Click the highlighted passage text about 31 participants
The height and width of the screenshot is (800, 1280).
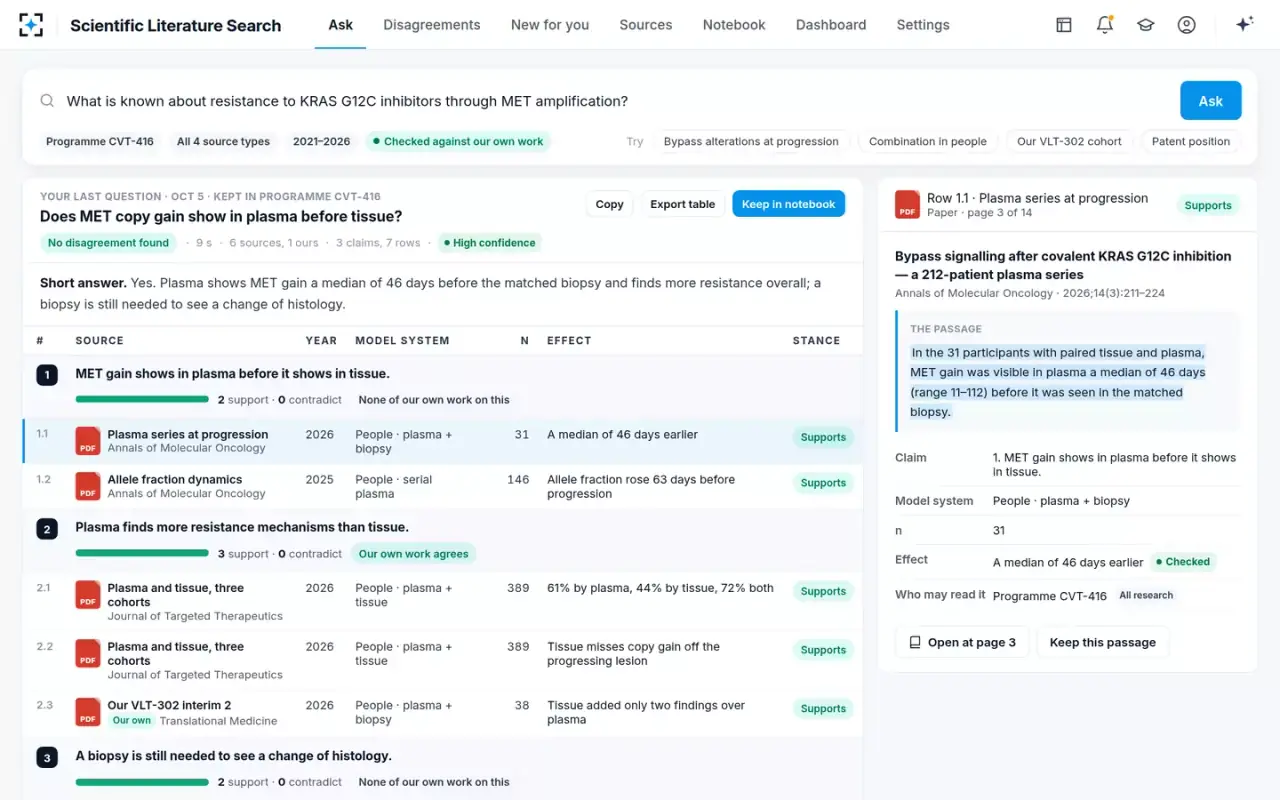(1059, 382)
